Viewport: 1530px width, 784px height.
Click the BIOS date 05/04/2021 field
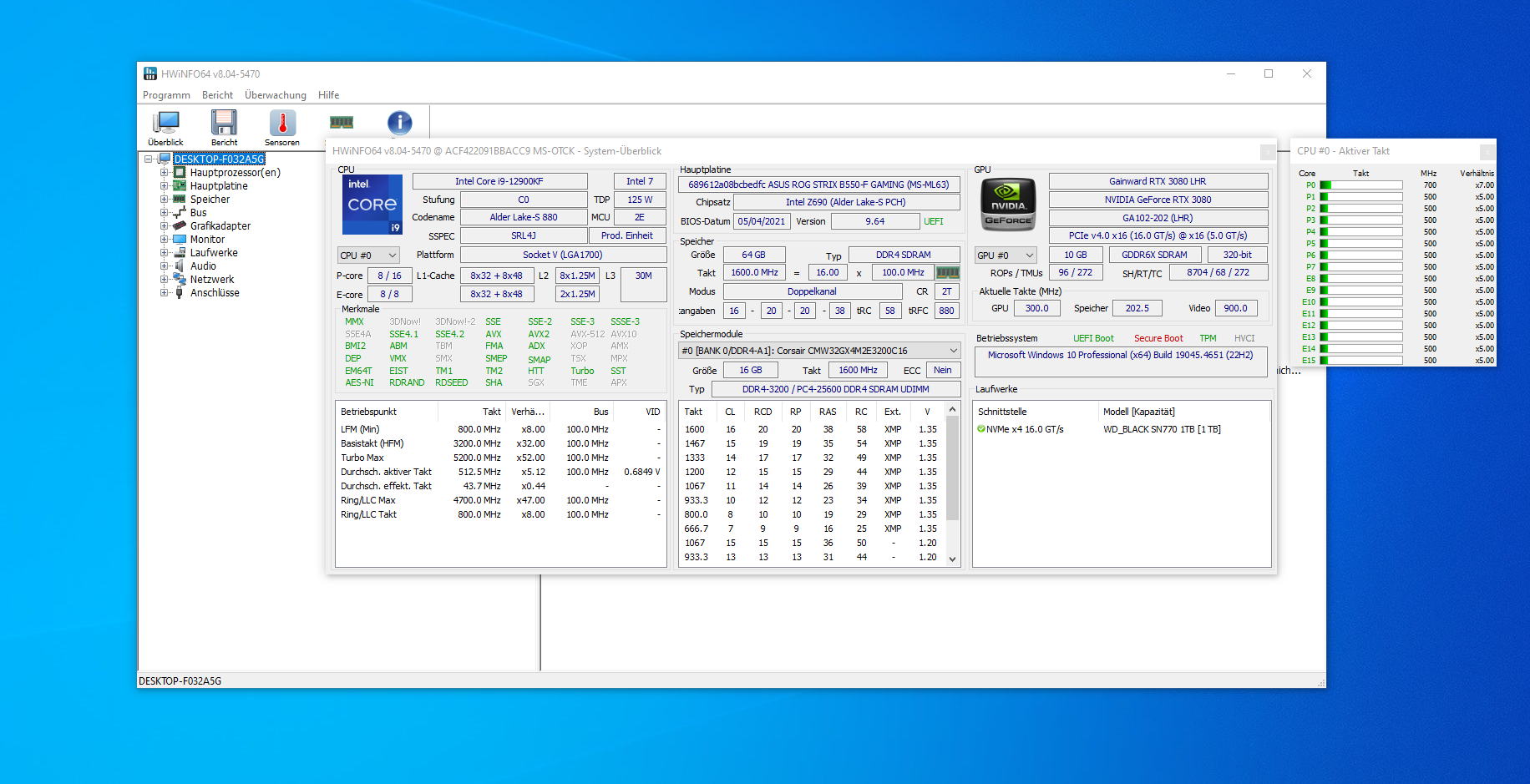pos(762,221)
